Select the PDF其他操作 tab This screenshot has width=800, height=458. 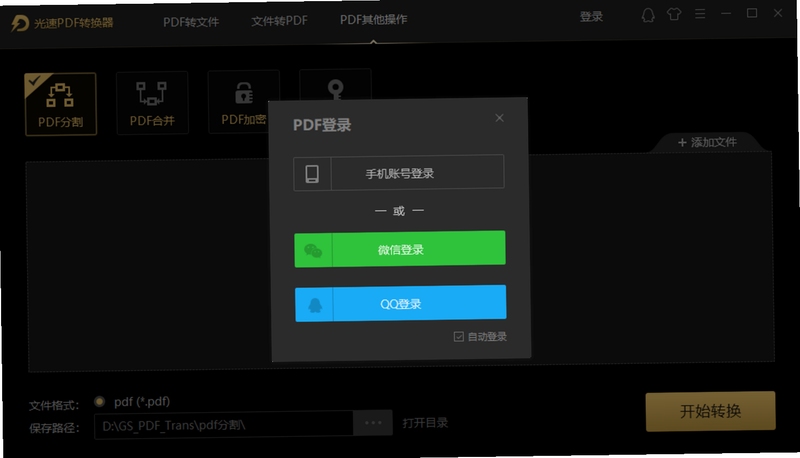[373, 19]
